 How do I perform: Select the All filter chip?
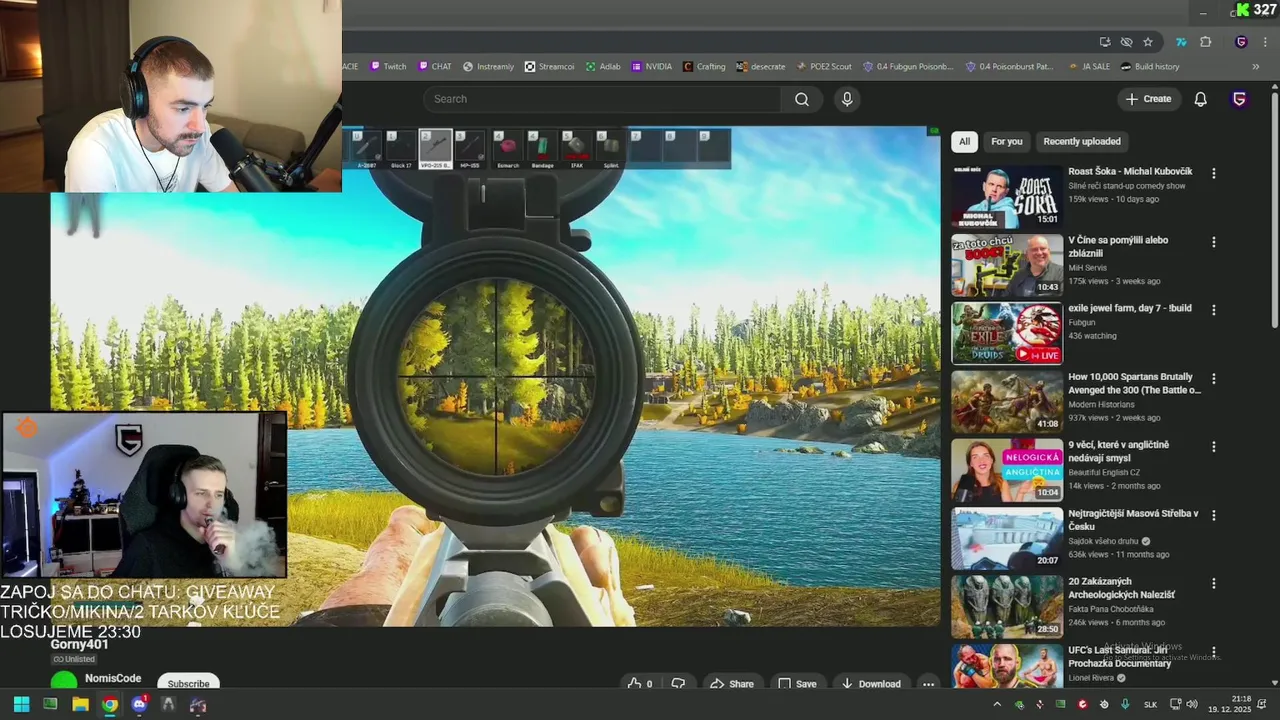coord(964,141)
